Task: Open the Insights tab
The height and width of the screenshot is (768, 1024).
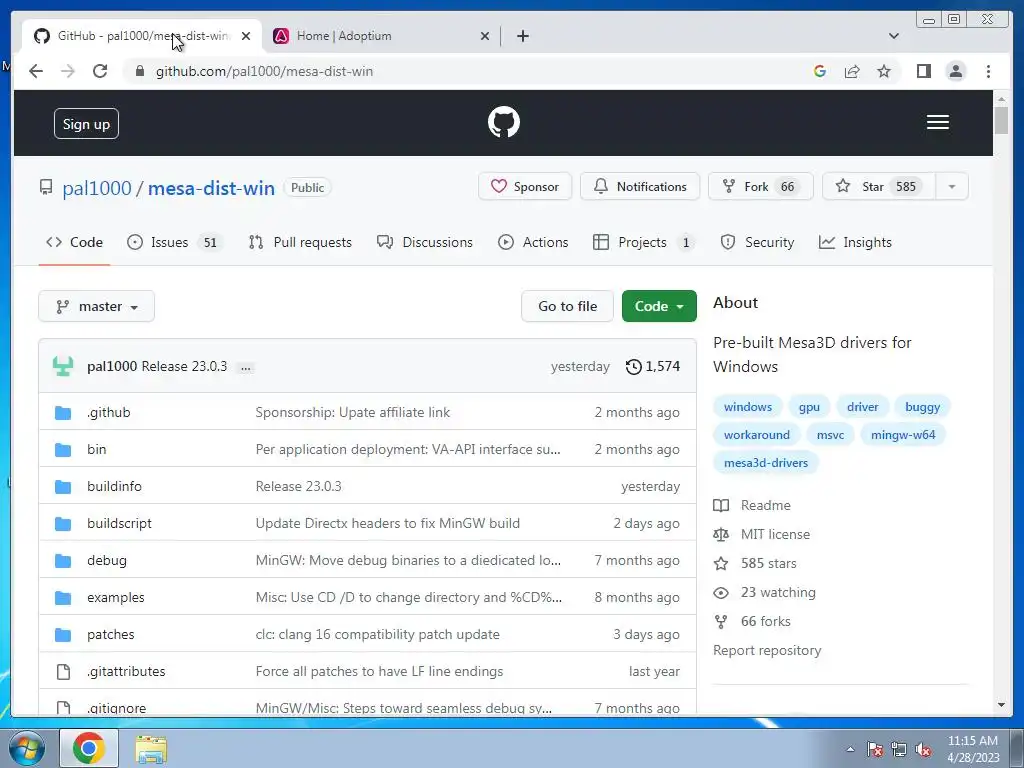Action: click(855, 242)
